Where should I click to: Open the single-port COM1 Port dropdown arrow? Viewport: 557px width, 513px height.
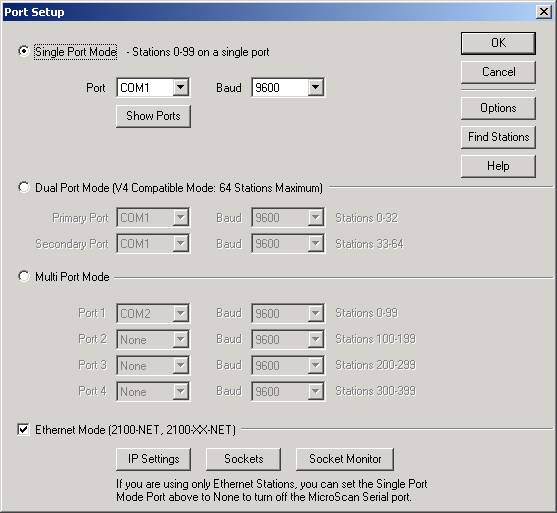(180, 87)
